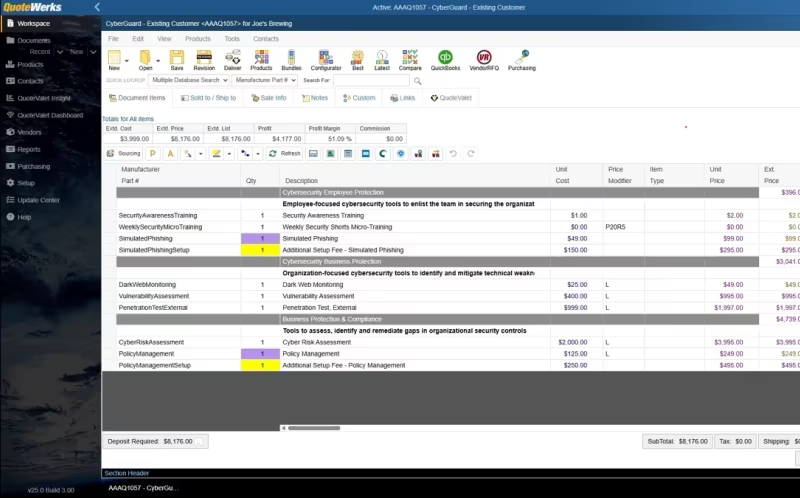
Task: Open the File menu
Action: 113,39
